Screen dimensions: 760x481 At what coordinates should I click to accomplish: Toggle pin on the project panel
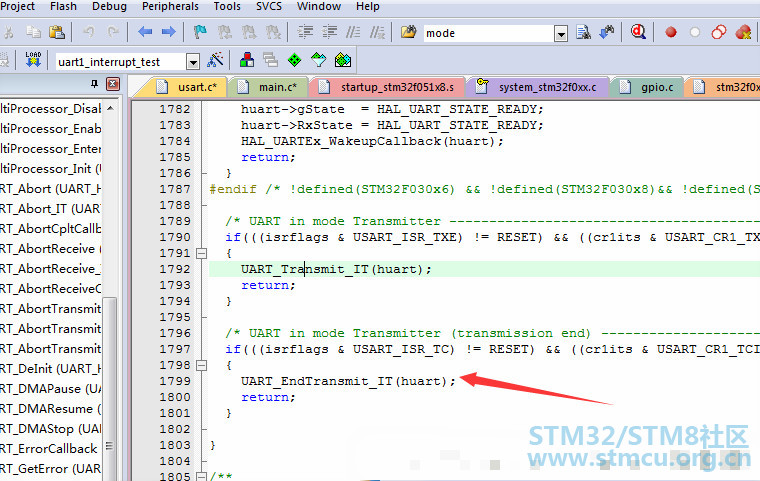point(95,85)
